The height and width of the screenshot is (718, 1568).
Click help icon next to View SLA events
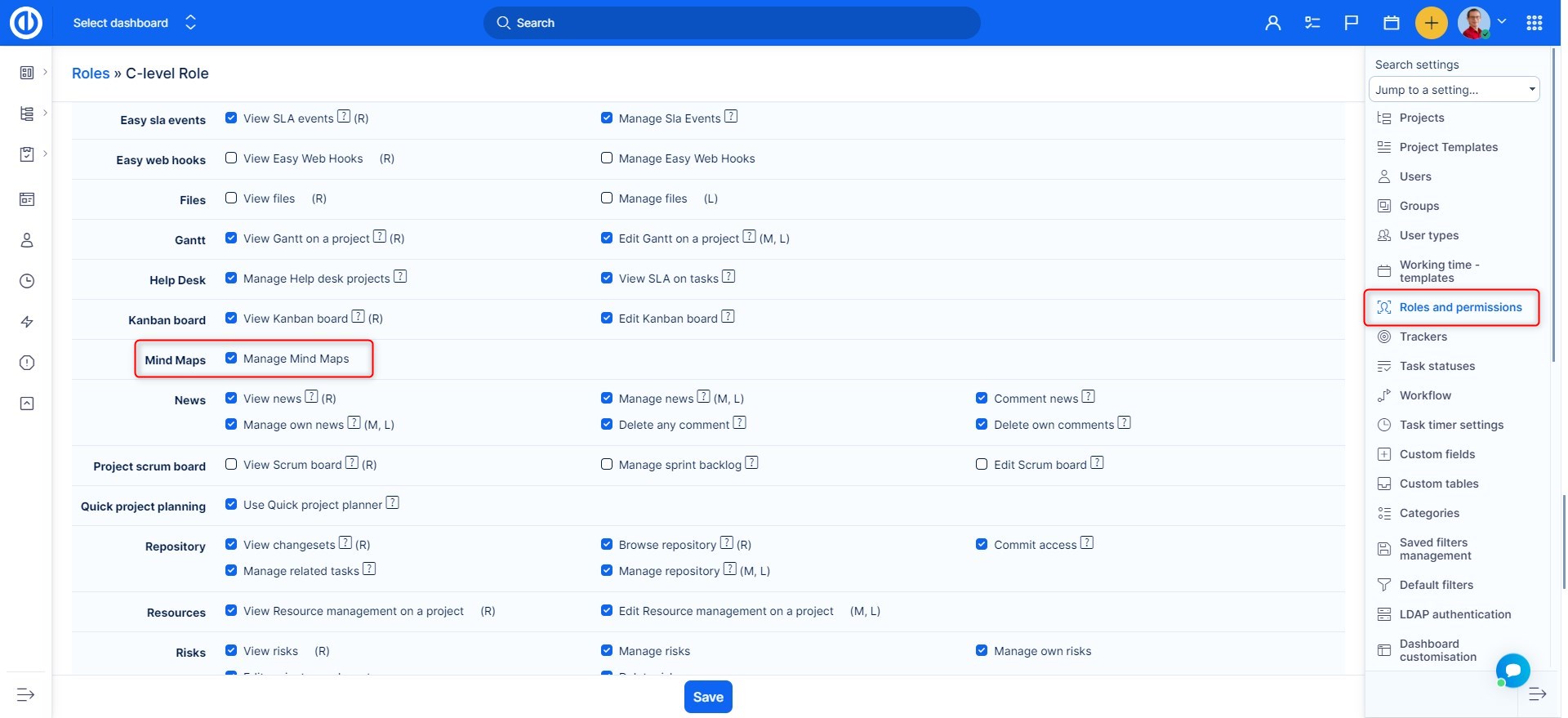344,117
